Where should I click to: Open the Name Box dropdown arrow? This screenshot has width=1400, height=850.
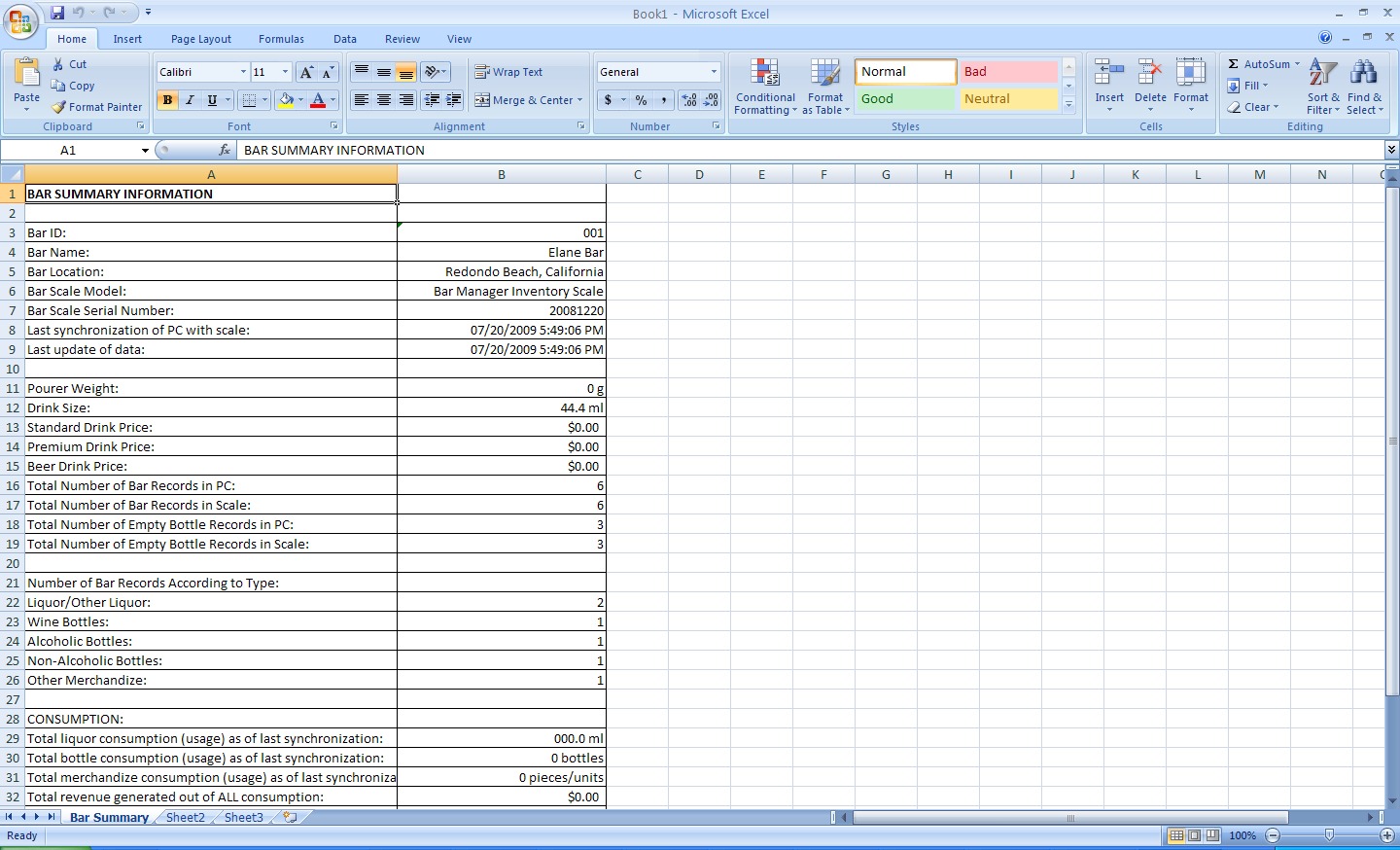point(145,151)
